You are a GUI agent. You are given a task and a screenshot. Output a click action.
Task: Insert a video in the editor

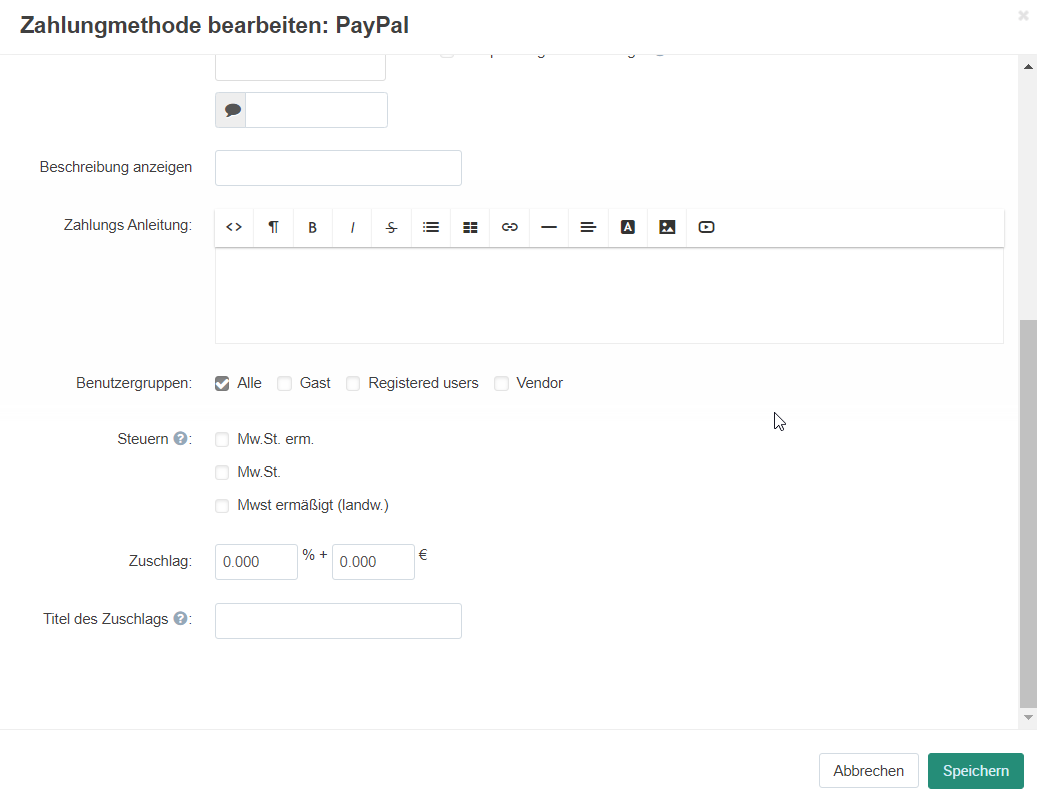pyautogui.click(x=706, y=227)
